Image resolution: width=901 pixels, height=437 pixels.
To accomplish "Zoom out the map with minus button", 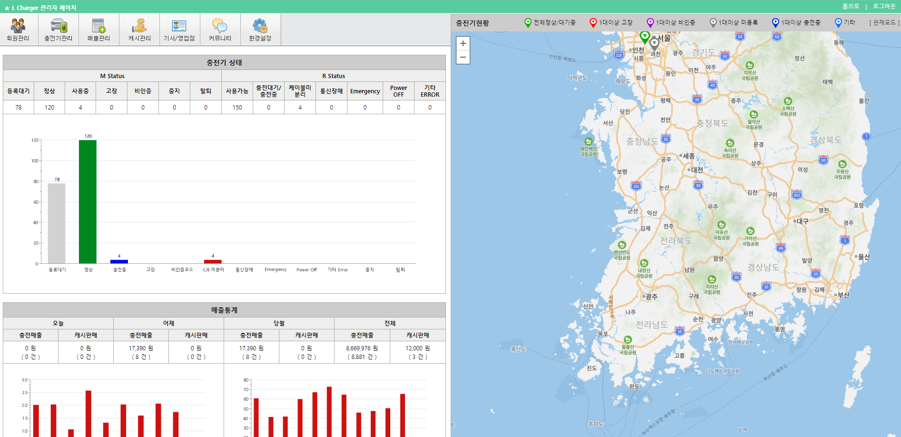I will pos(463,58).
